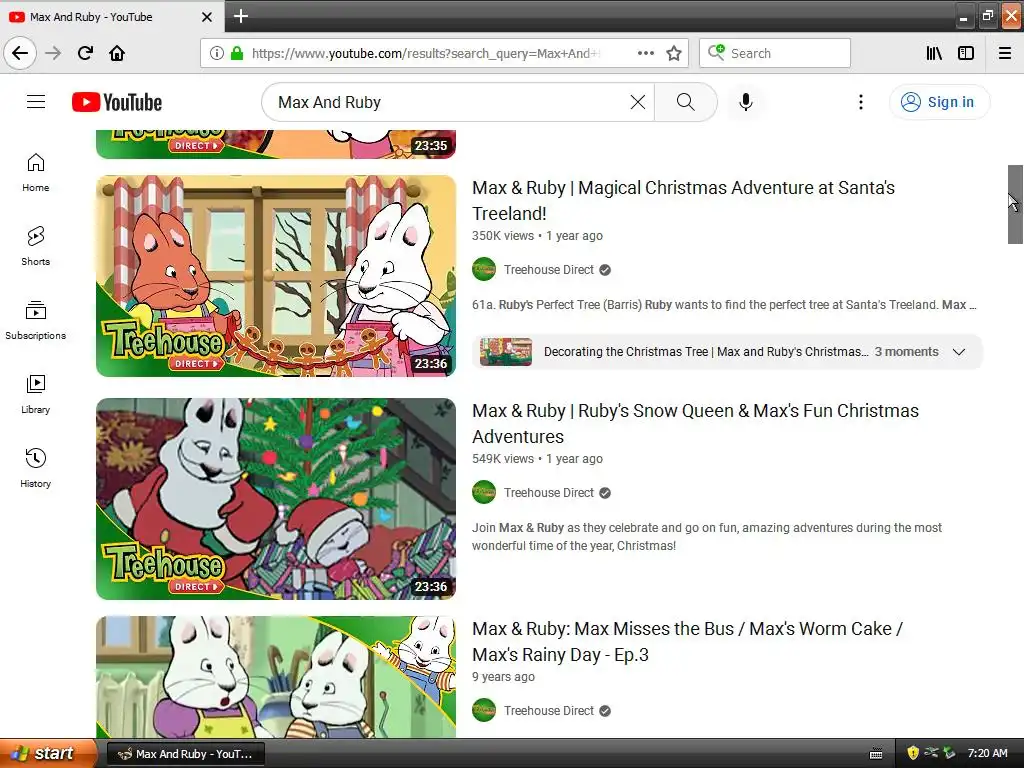The image size is (1024, 768).
Task: Click the Snow Queen video description text
Action: [707, 536]
